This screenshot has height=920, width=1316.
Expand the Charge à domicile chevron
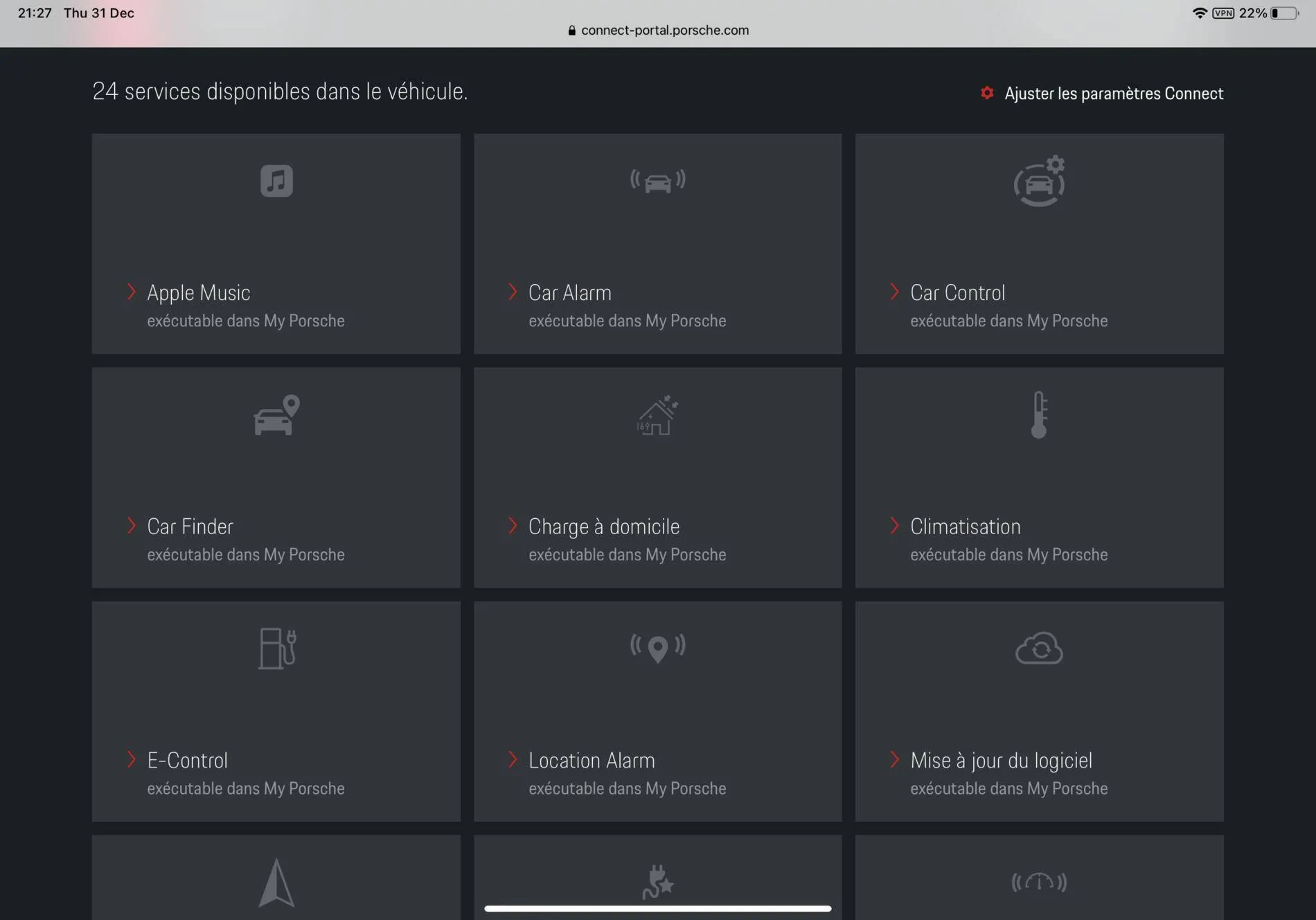tap(513, 526)
